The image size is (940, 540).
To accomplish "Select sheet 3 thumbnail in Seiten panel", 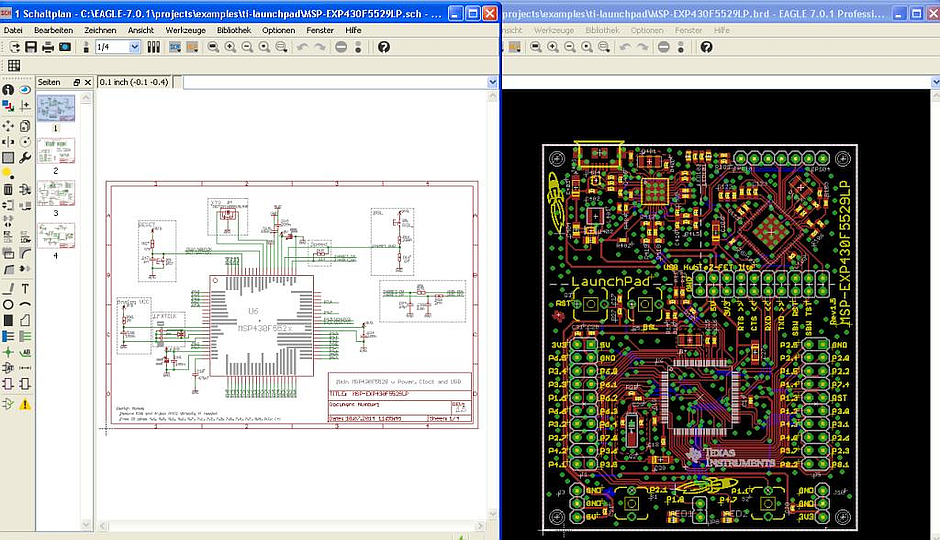I will pos(56,193).
